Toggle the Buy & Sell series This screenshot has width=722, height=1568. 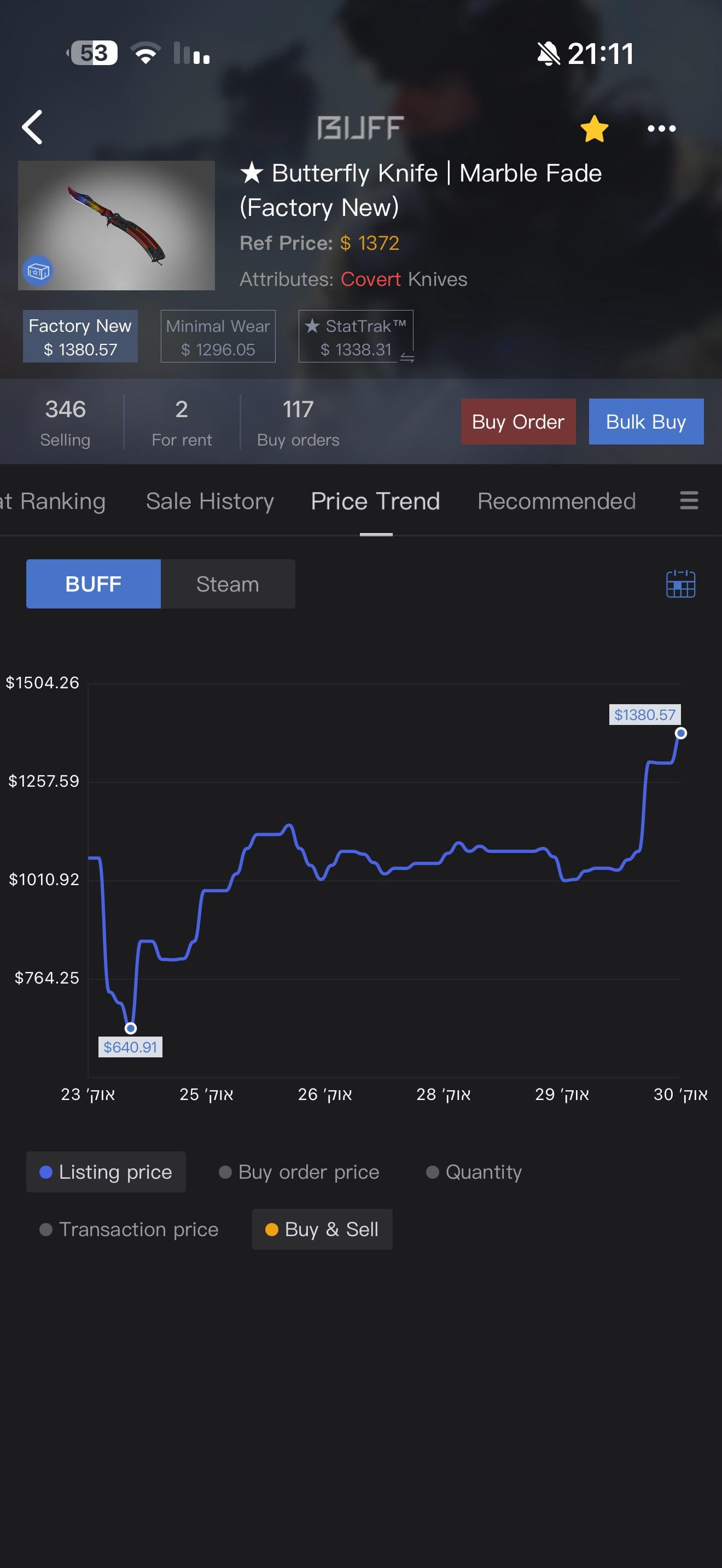coord(322,1229)
